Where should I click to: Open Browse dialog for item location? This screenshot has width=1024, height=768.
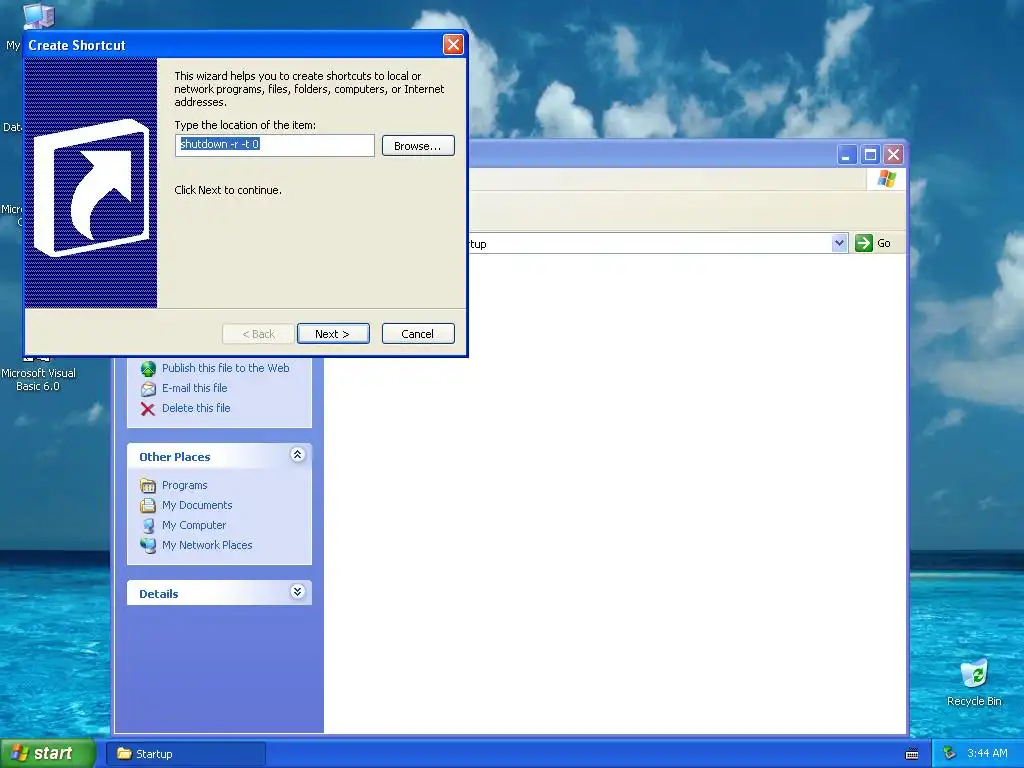click(418, 146)
